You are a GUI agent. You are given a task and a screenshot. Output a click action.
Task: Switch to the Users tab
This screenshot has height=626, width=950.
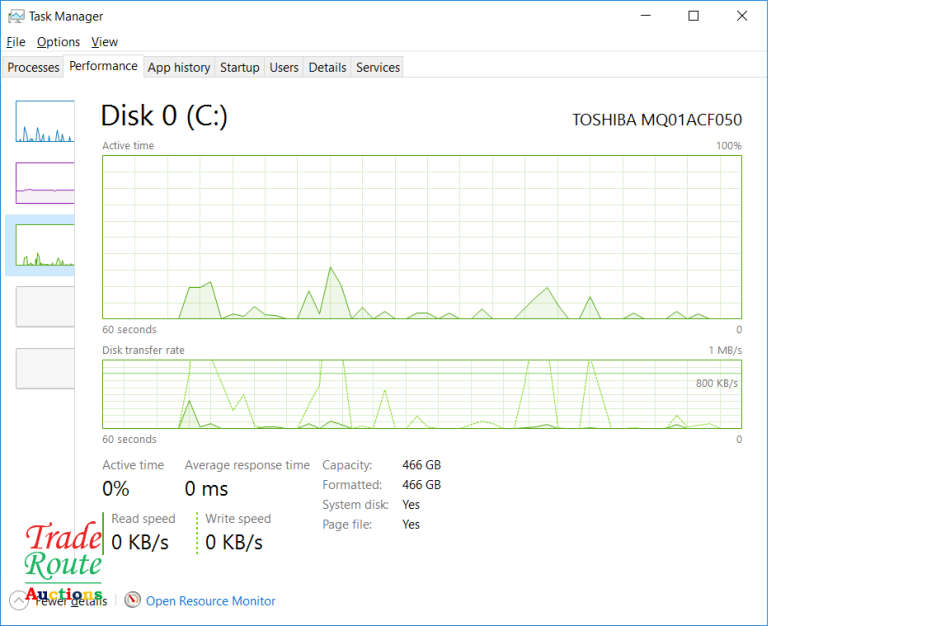coord(284,67)
